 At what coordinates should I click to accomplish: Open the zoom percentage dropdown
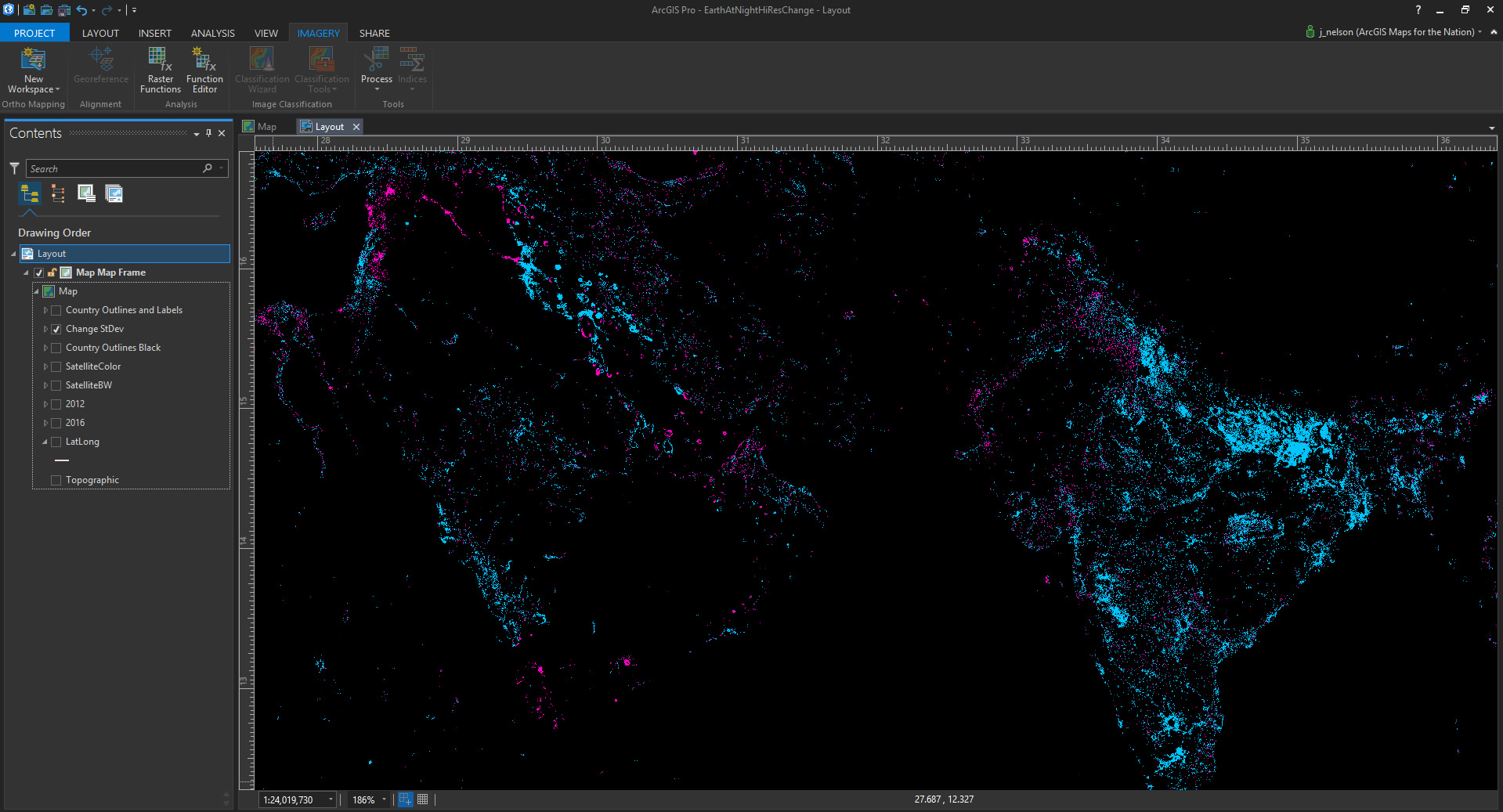[384, 799]
